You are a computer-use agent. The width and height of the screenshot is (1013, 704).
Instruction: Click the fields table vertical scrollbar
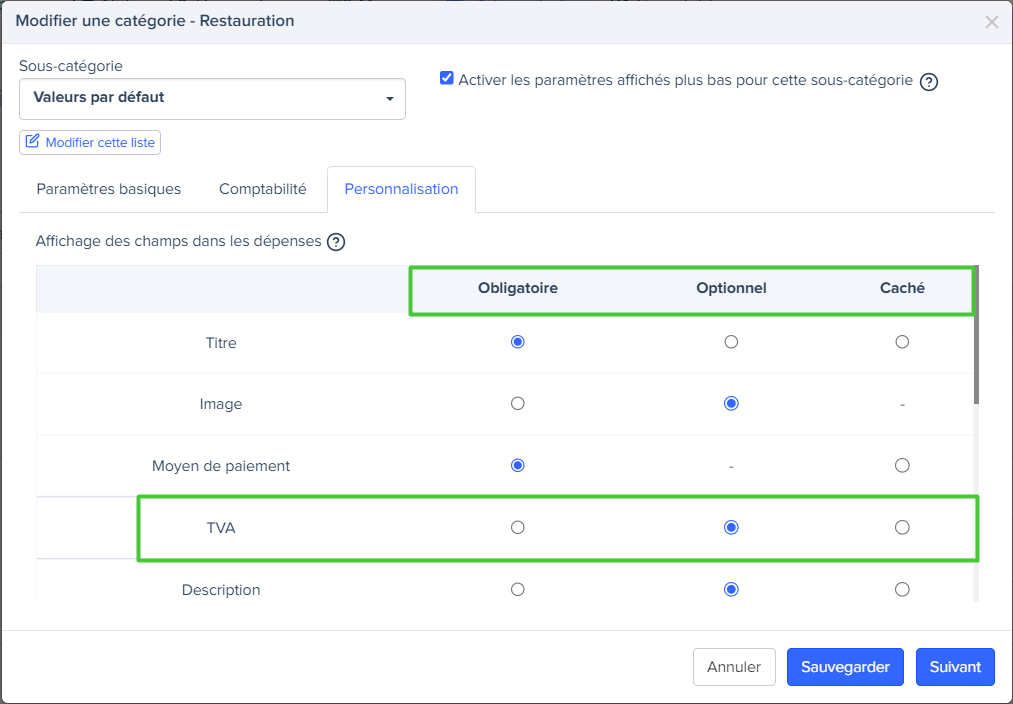[x=976, y=340]
